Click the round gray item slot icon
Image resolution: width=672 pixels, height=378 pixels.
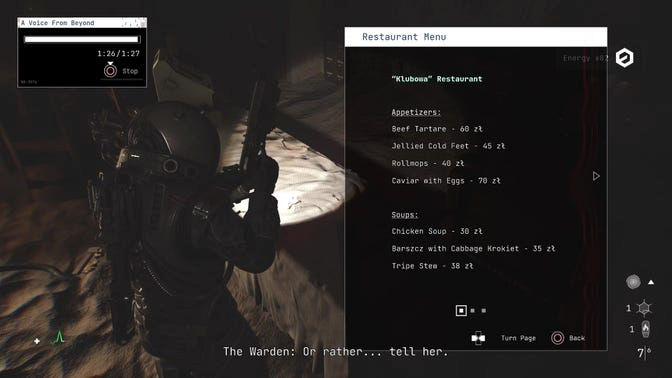coord(633,282)
